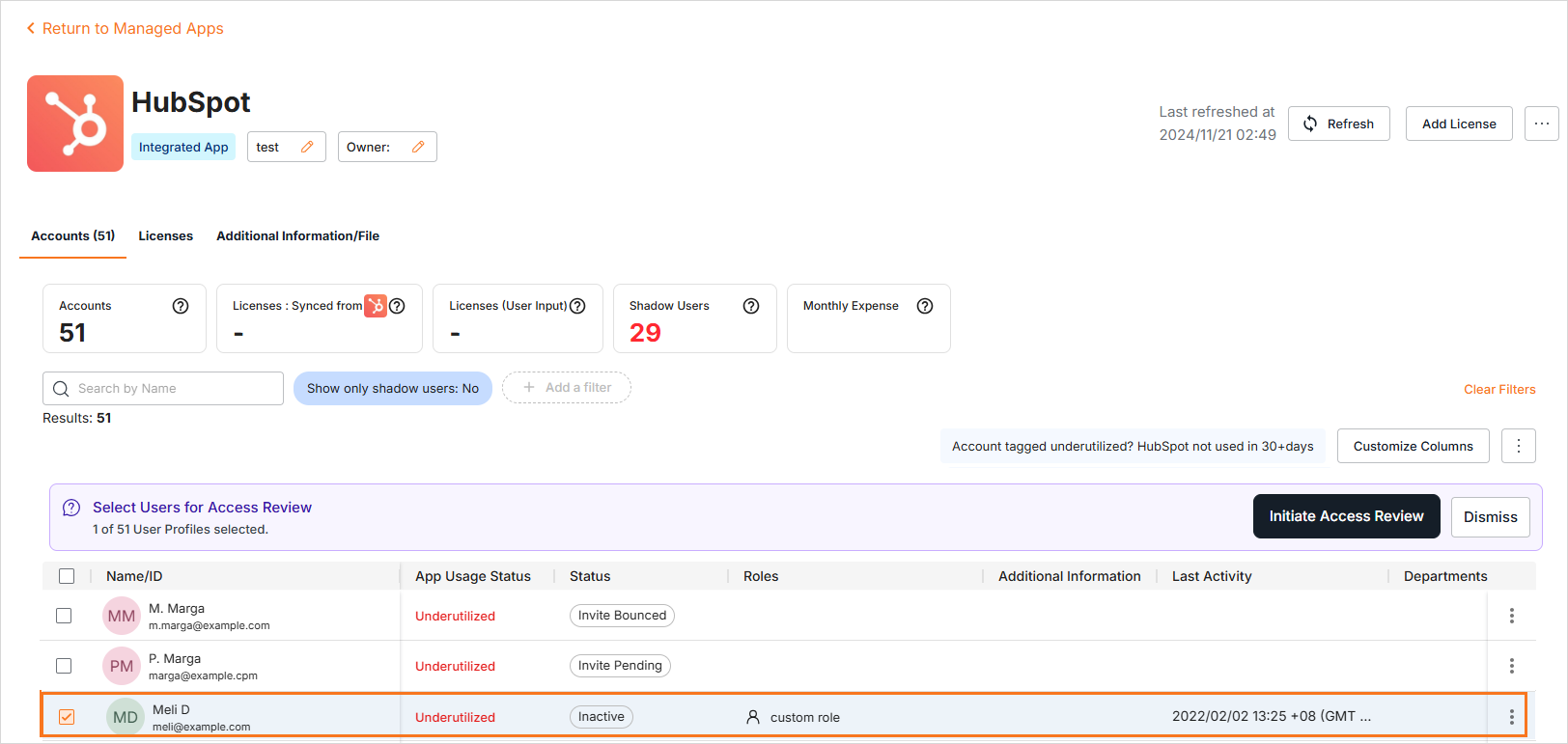Open help icon on Shadow Users card
Viewport: 1568px width, 744px height.
click(x=751, y=306)
